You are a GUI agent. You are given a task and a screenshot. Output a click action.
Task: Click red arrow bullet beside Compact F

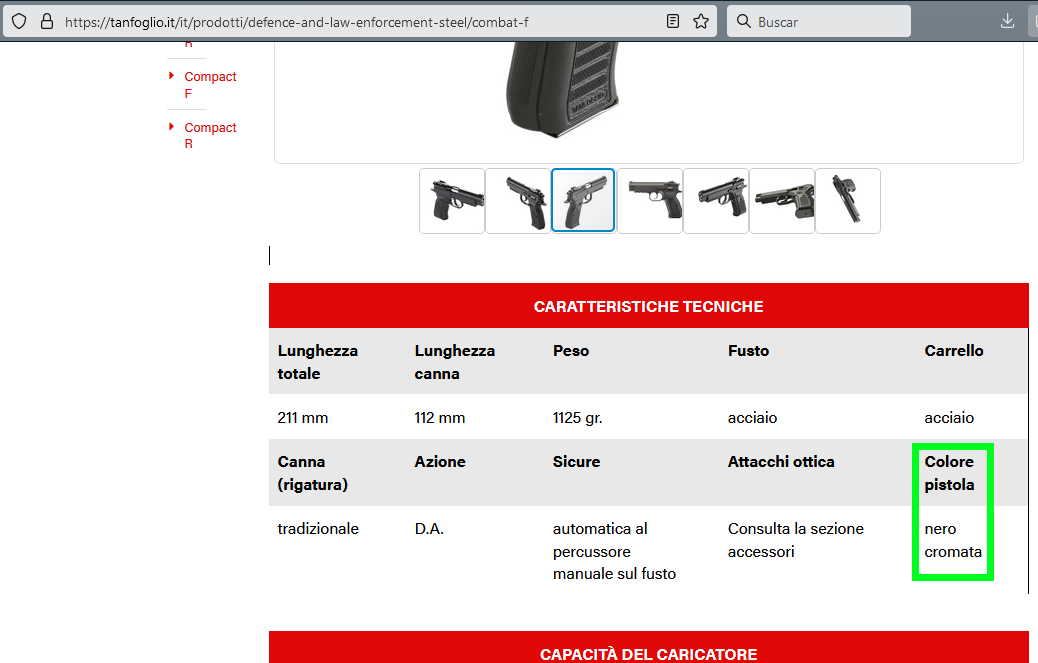point(171,75)
